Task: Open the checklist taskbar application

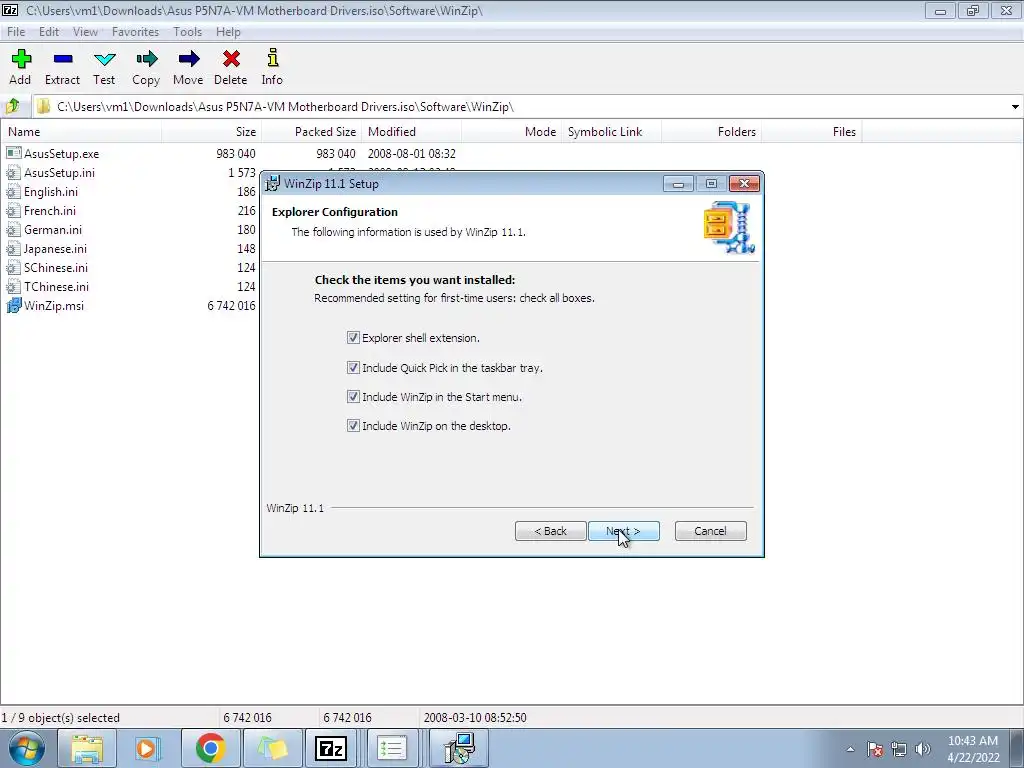Action: point(392,748)
